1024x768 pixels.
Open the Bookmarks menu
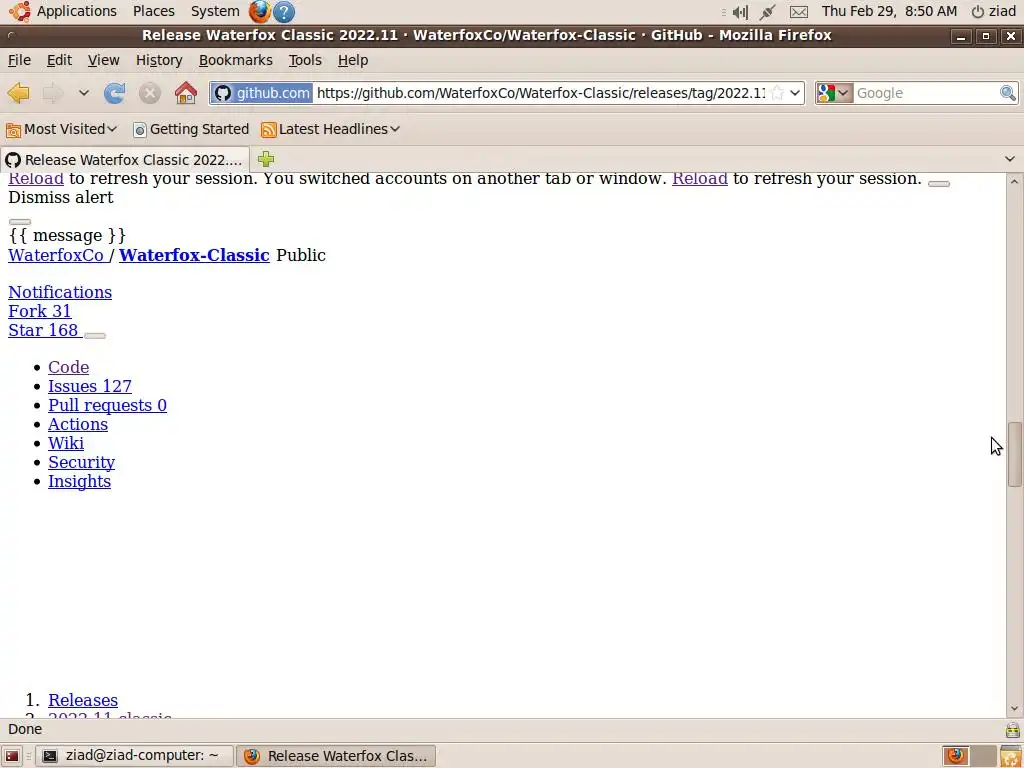[x=236, y=60]
